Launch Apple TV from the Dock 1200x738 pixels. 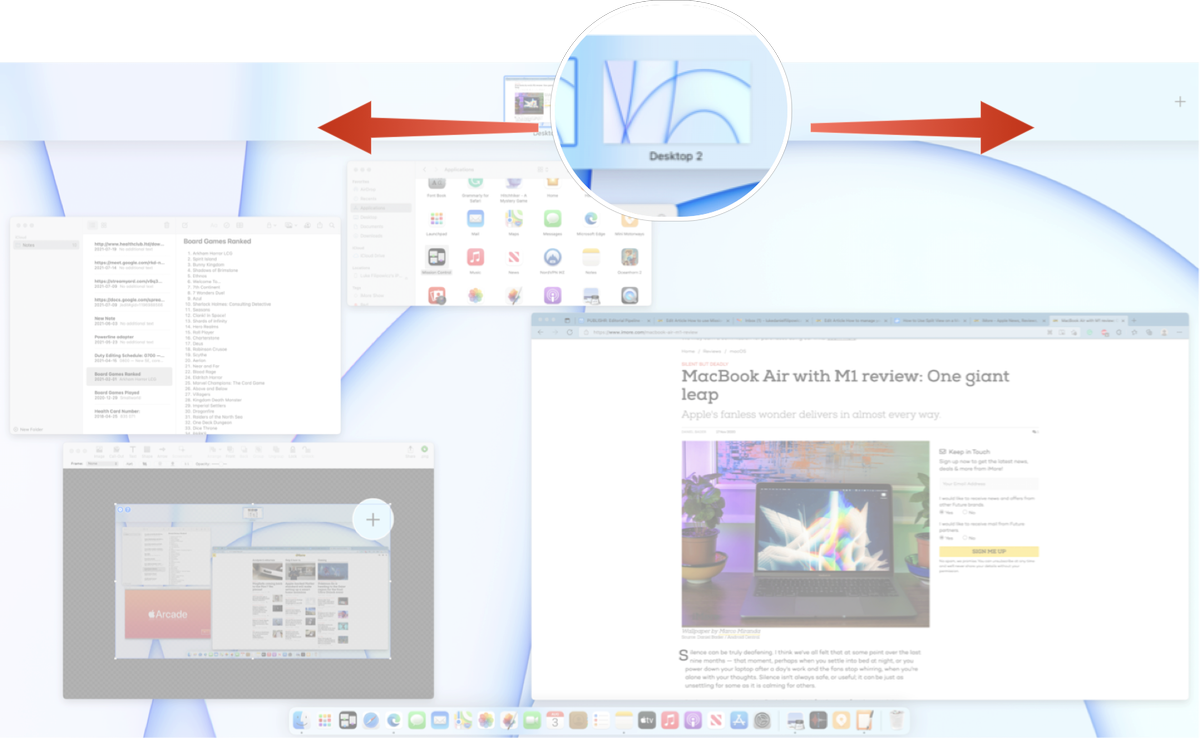(647, 720)
